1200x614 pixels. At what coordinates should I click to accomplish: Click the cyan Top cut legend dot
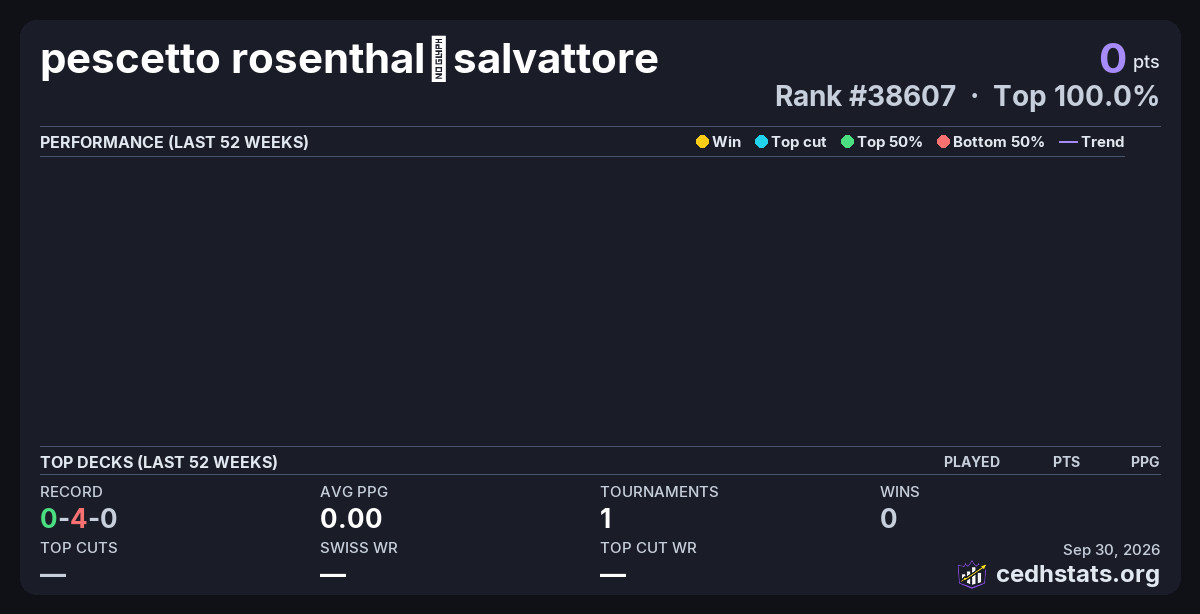coord(761,142)
